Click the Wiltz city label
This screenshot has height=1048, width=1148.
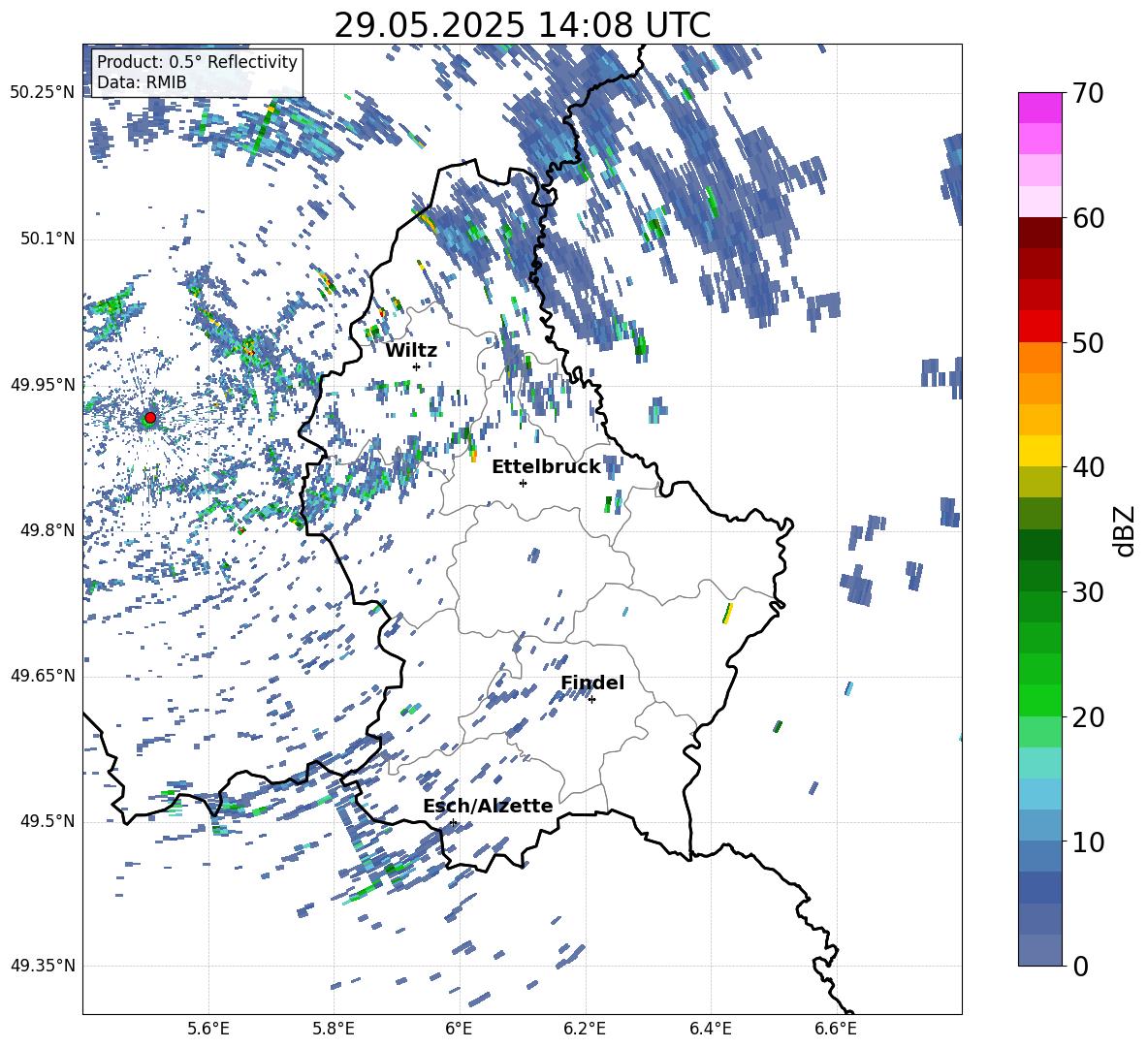[x=411, y=351]
